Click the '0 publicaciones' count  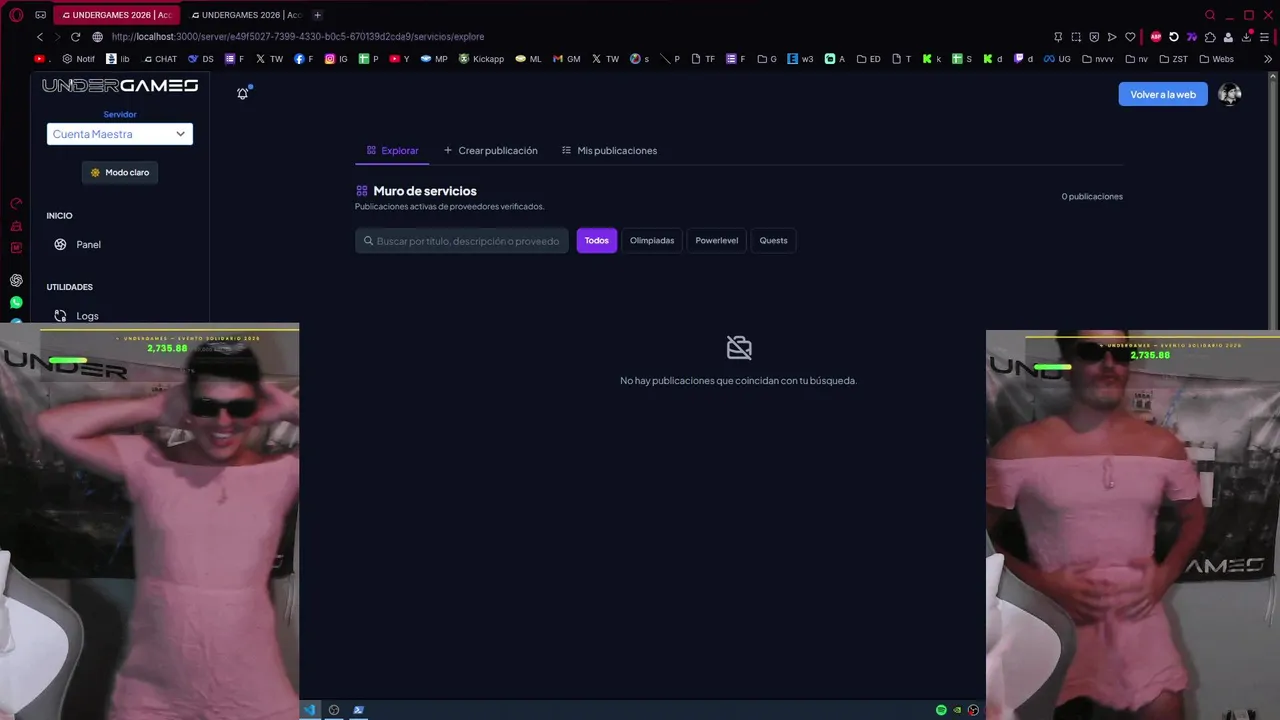coord(1092,196)
